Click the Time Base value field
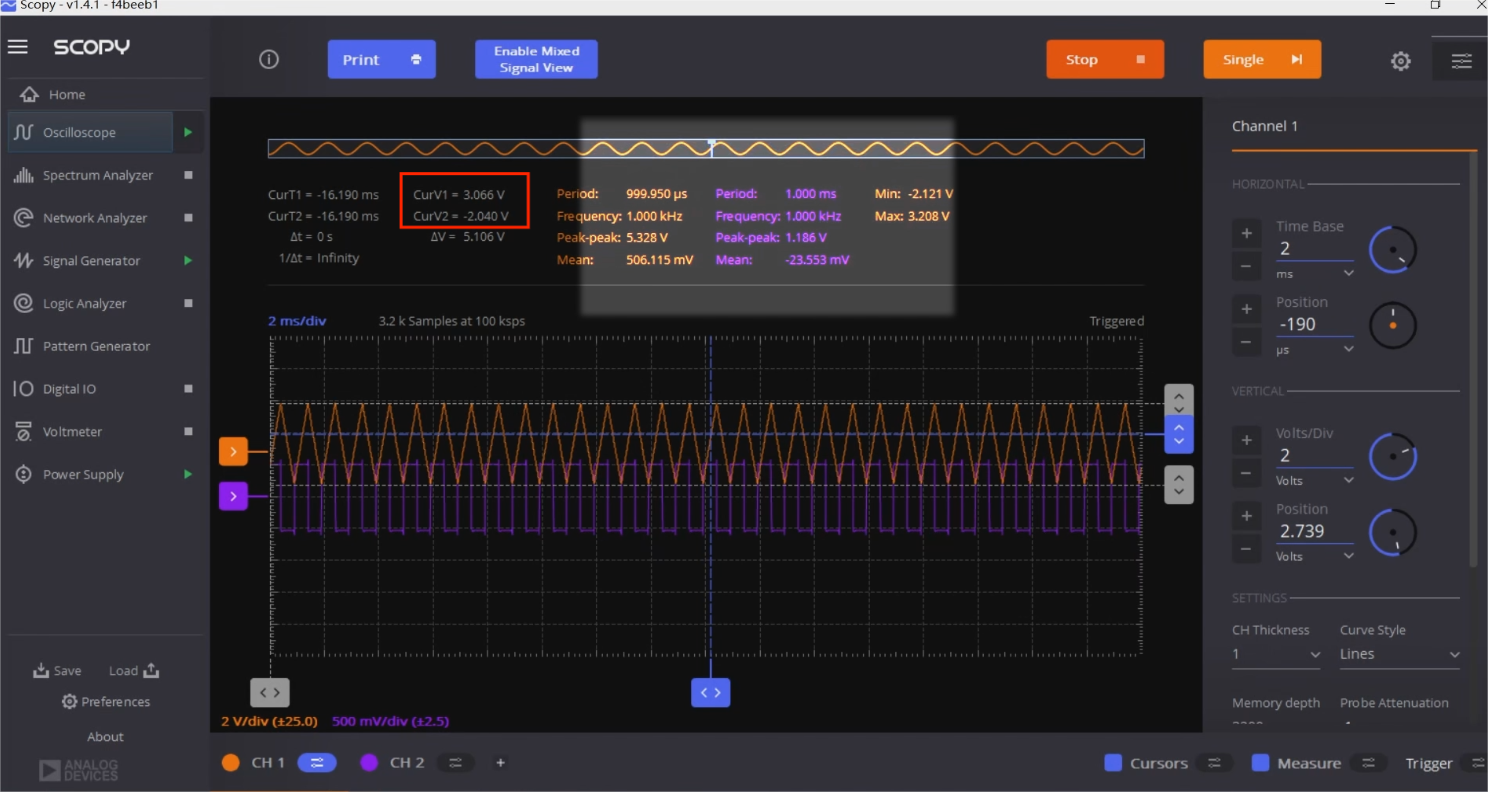Viewport: 1488px width, 792px height. [1314, 248]
